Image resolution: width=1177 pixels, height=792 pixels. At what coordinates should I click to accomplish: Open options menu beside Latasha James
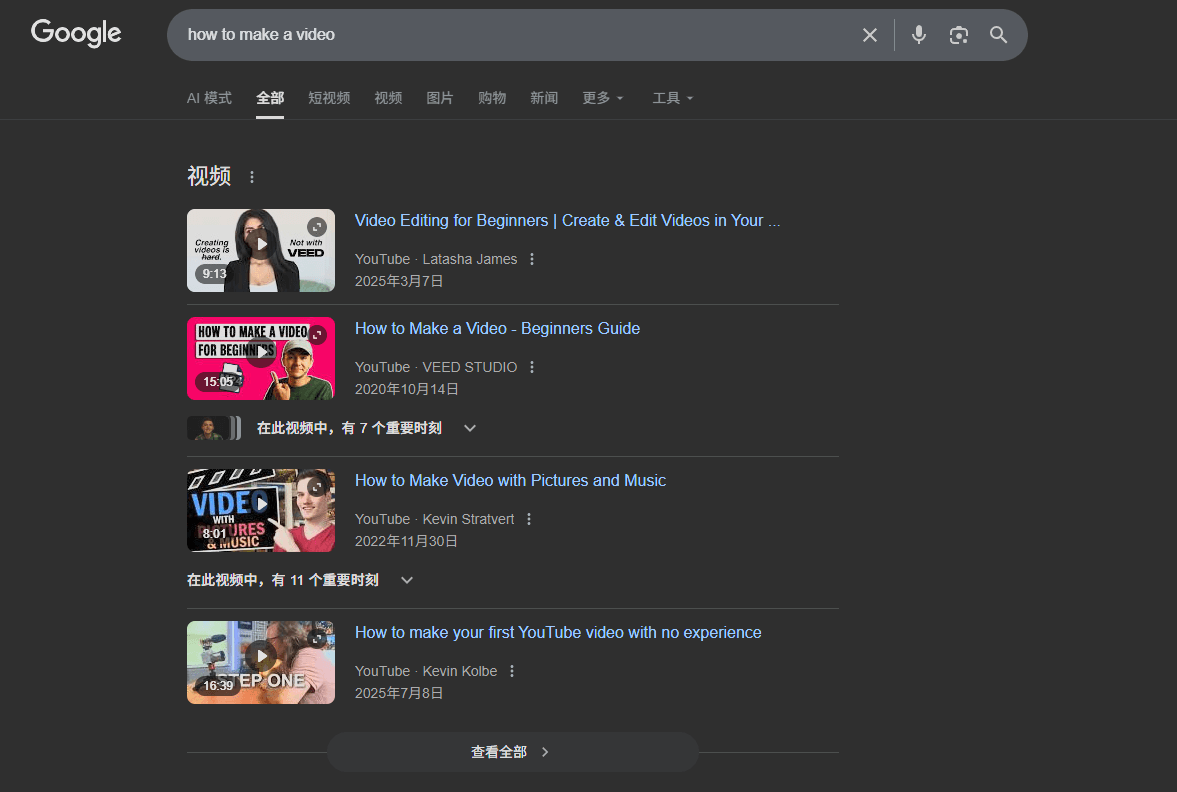coord(532,259)
